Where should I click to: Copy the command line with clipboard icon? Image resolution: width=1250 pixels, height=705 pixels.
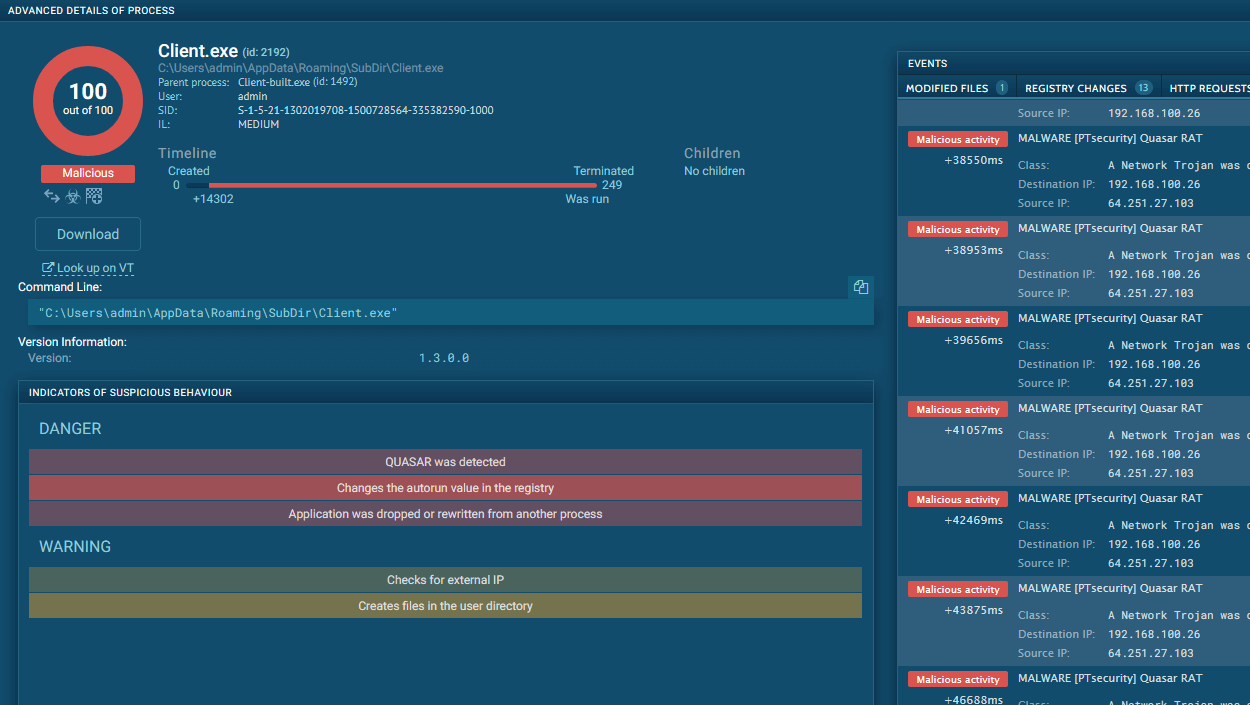point(860,287)
